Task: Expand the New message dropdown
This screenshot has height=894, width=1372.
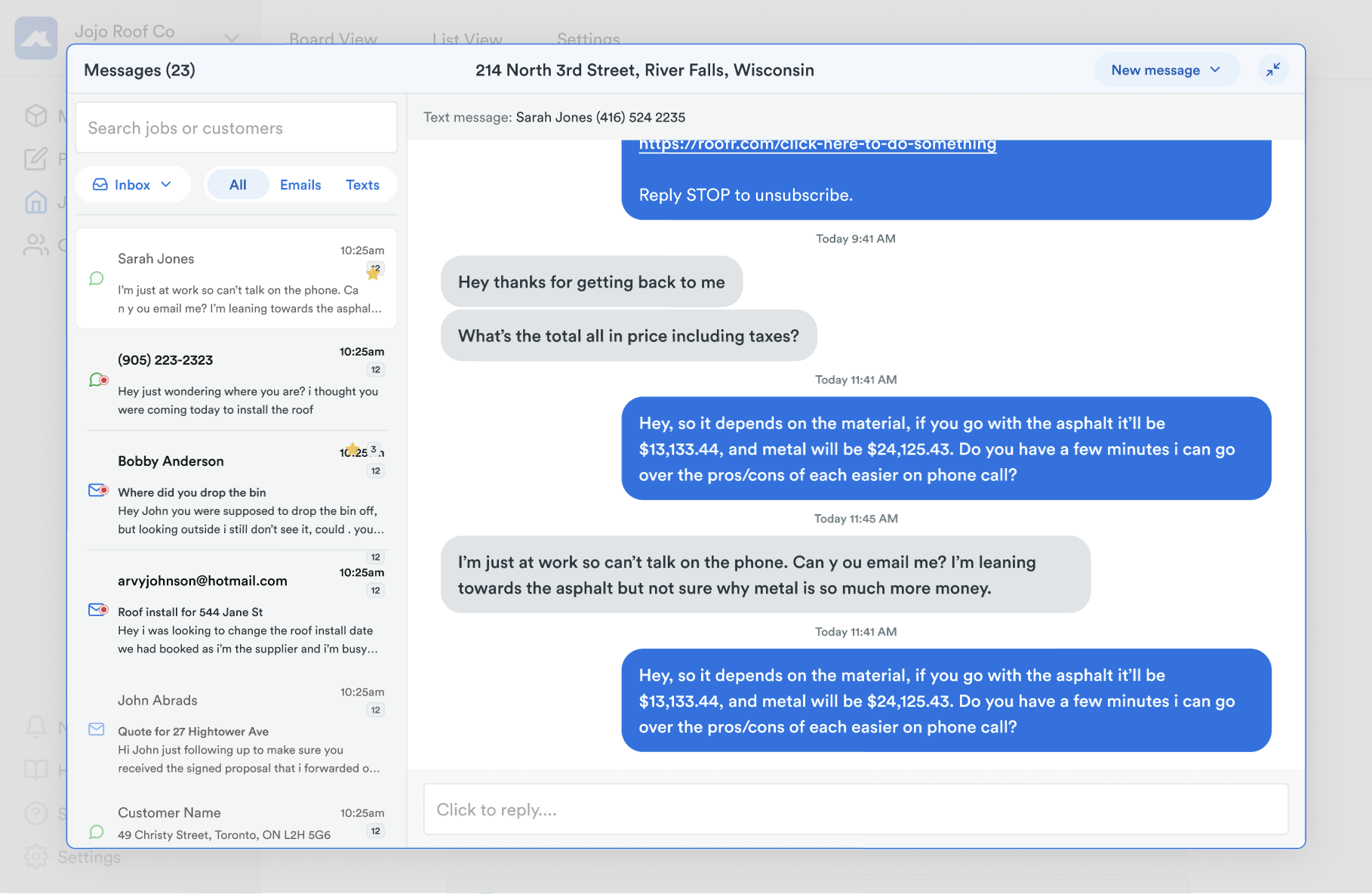Action: pyautogui.click(x=1165, y=70)
